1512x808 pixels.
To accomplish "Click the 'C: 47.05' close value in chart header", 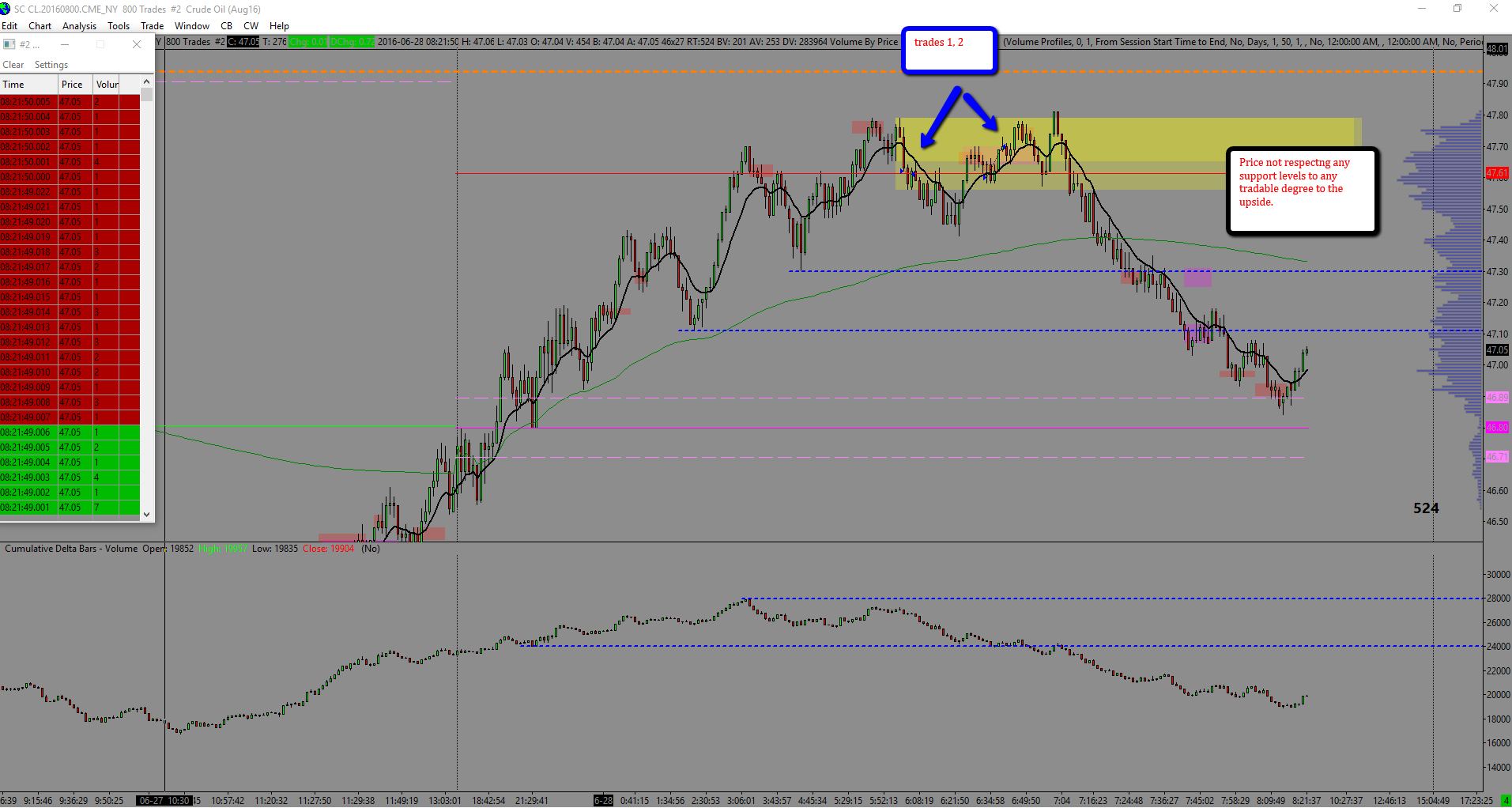I will pyautogui.click(x=243, y=42).
